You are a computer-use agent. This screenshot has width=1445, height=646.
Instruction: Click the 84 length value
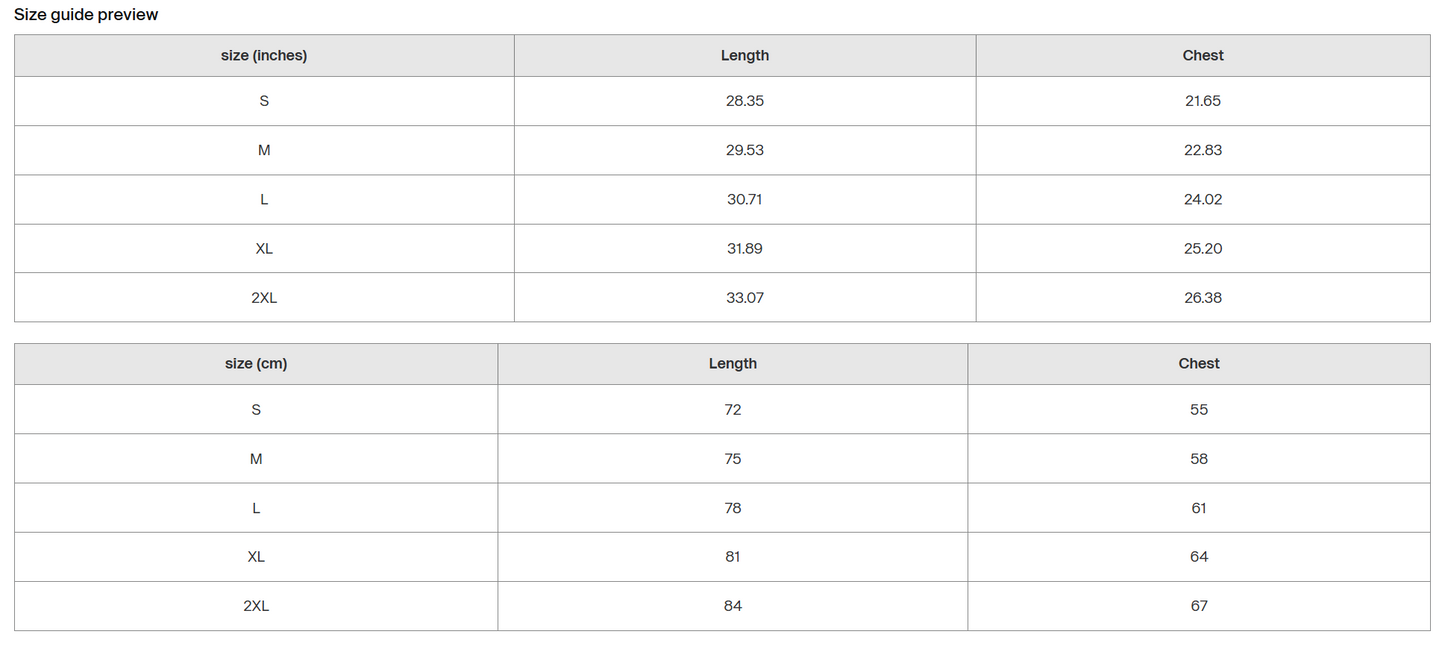[x=733, y=606]
